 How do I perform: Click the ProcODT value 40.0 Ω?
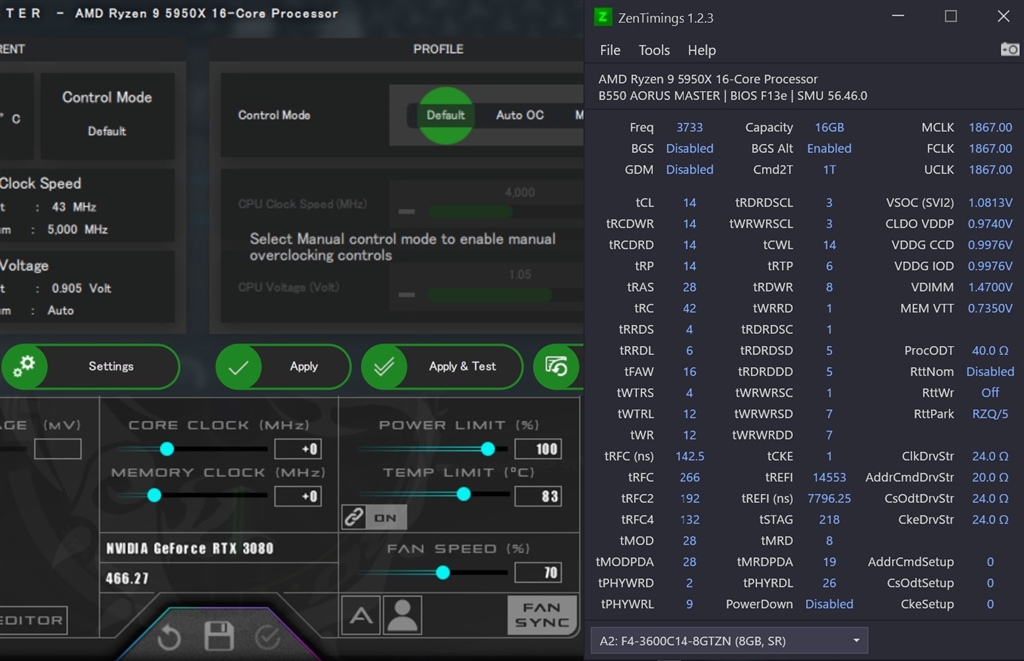[x=990, y=350]
